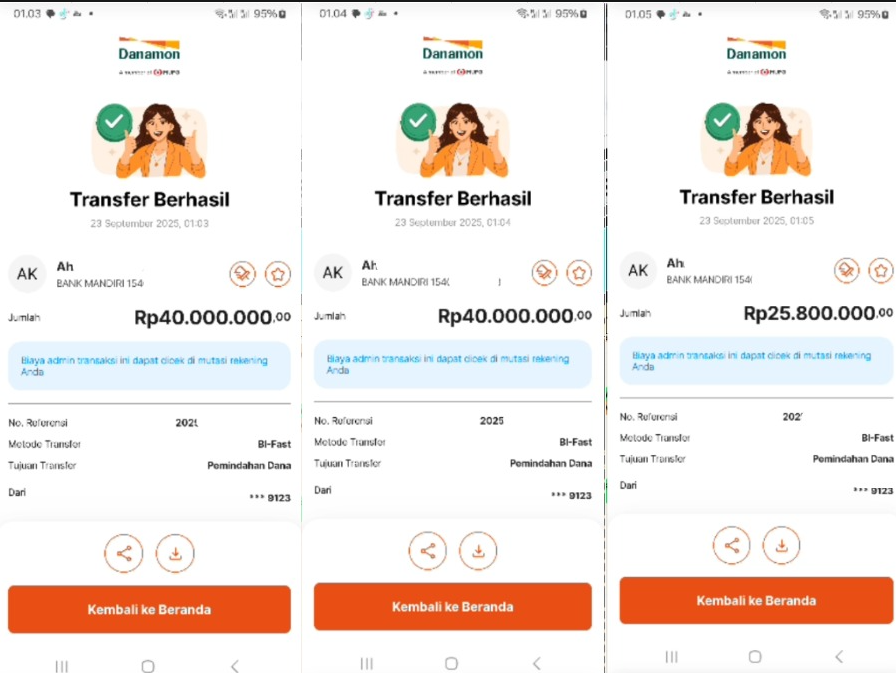The height and width of the screenshot is (673, 896).
Task: Download the Rp25.800.000 transfer receipt
Action: (x=781, y=545)
